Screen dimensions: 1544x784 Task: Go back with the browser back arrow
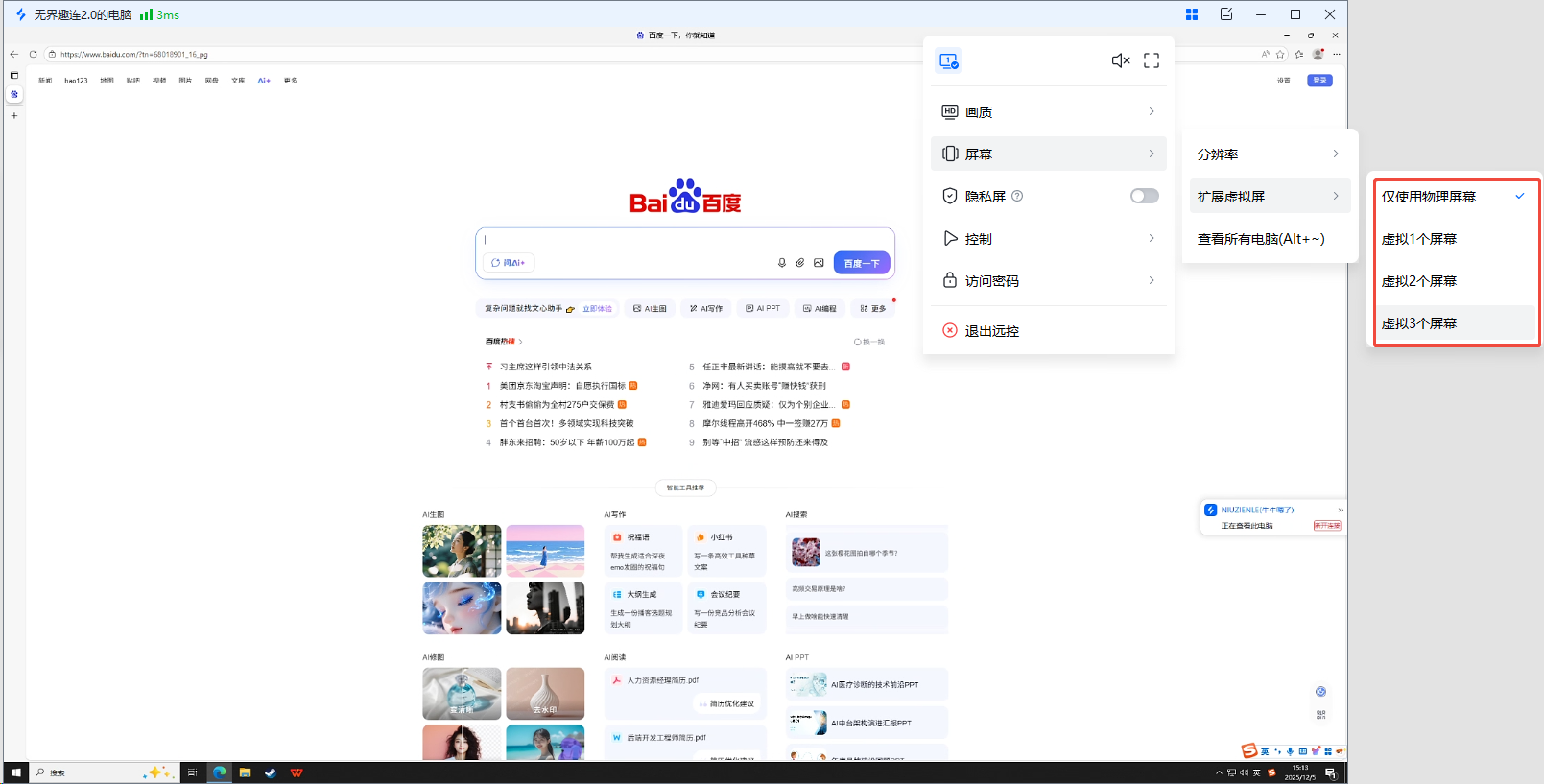tap(13, 54)
